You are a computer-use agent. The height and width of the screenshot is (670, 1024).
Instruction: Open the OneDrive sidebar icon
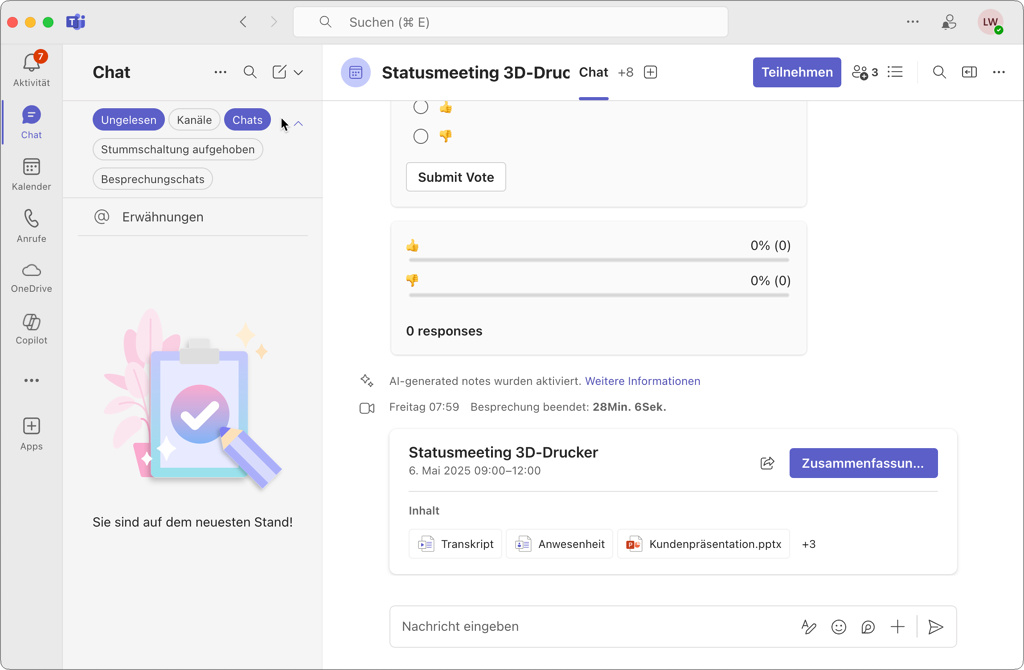point(31,277)
